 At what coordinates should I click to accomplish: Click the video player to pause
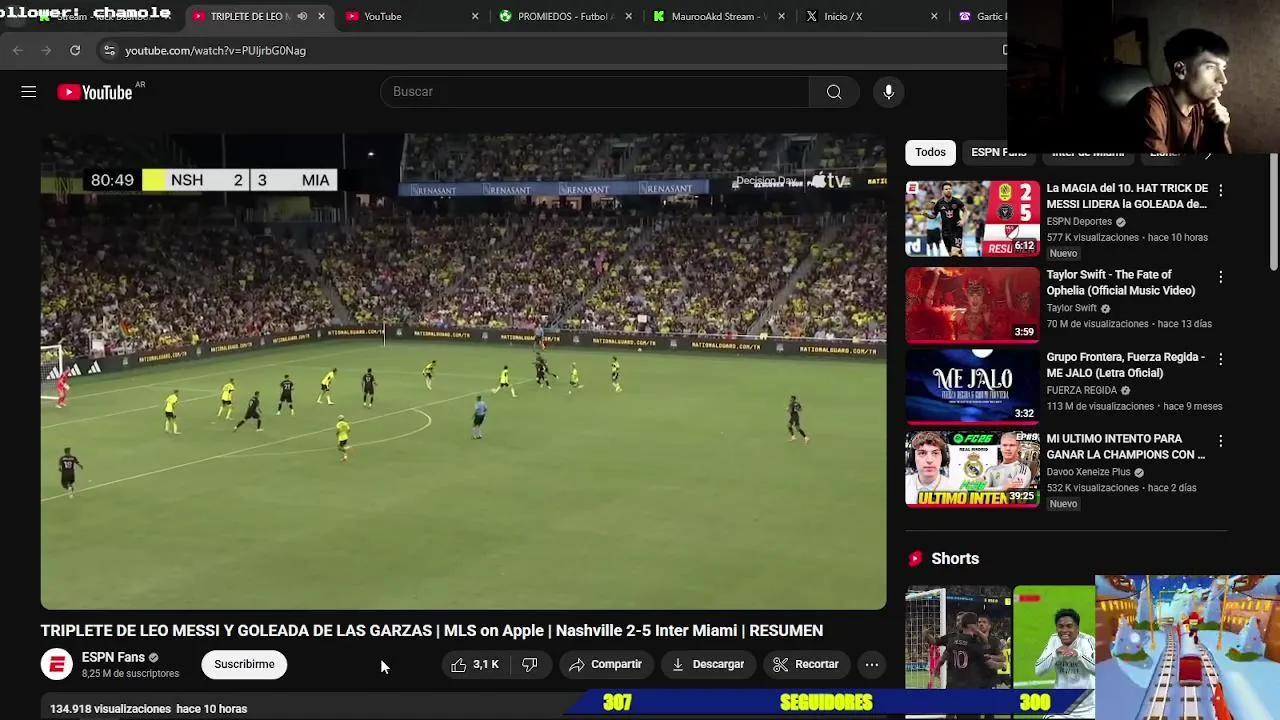[x=463, y=372]
